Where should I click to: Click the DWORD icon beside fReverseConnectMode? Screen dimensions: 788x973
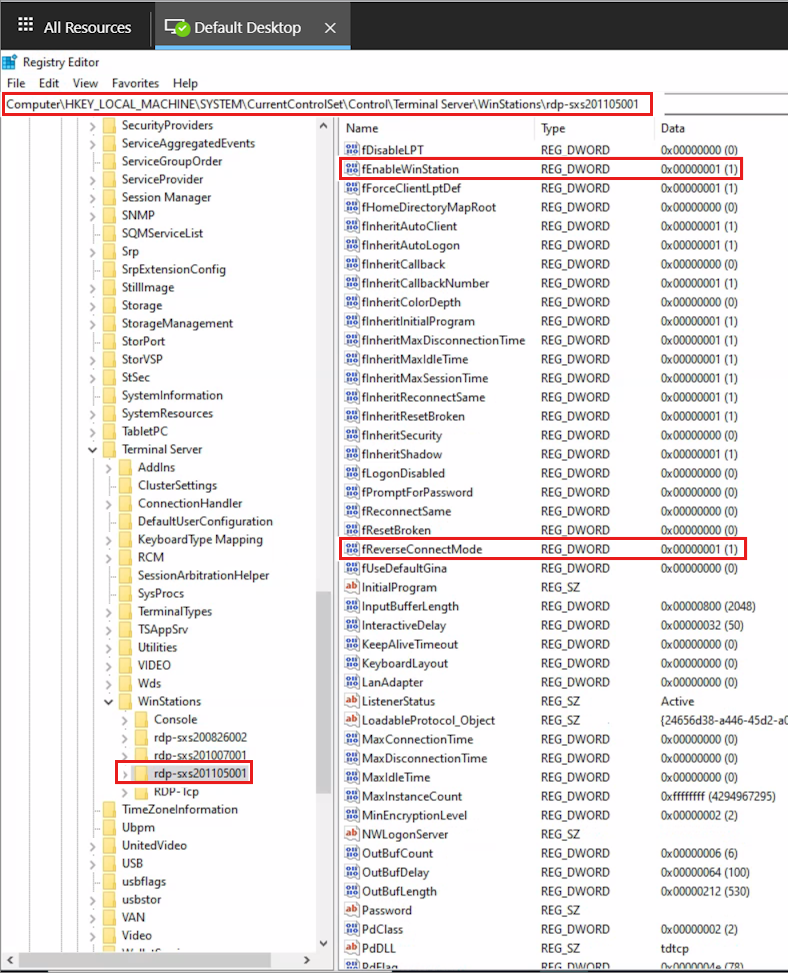[352, 549]
